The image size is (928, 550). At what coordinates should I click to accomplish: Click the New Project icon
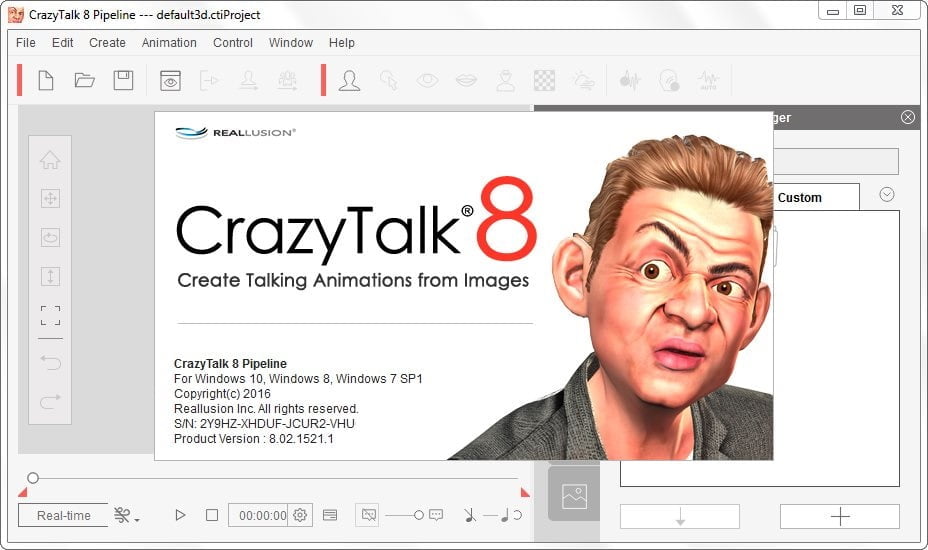click(x=46, y=80)
